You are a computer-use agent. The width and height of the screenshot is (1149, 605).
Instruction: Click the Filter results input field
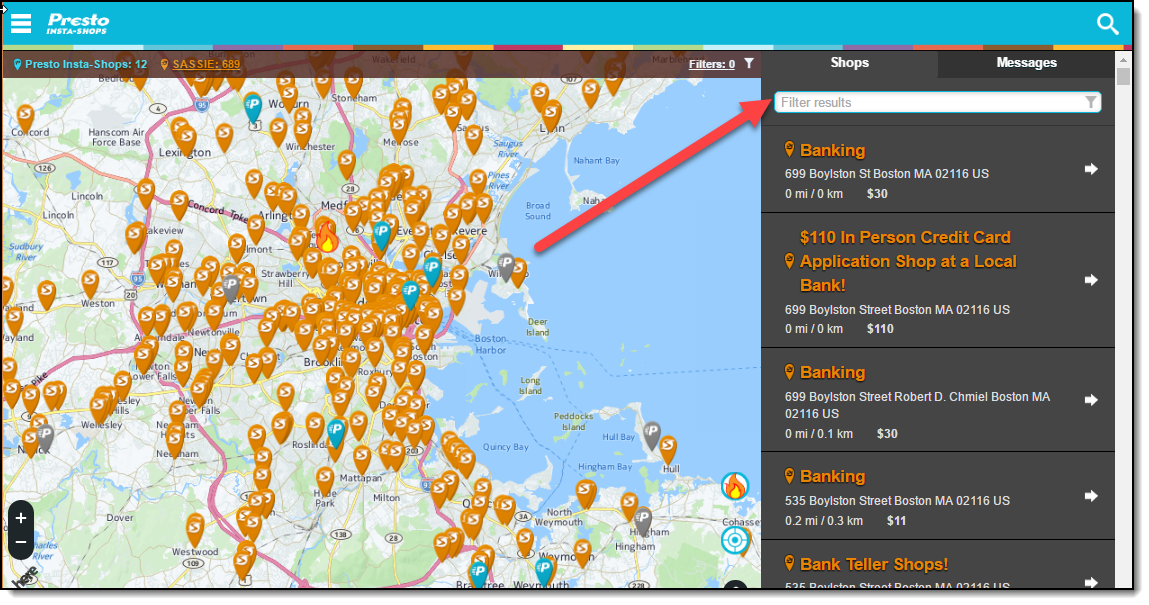tap(937, 103)
